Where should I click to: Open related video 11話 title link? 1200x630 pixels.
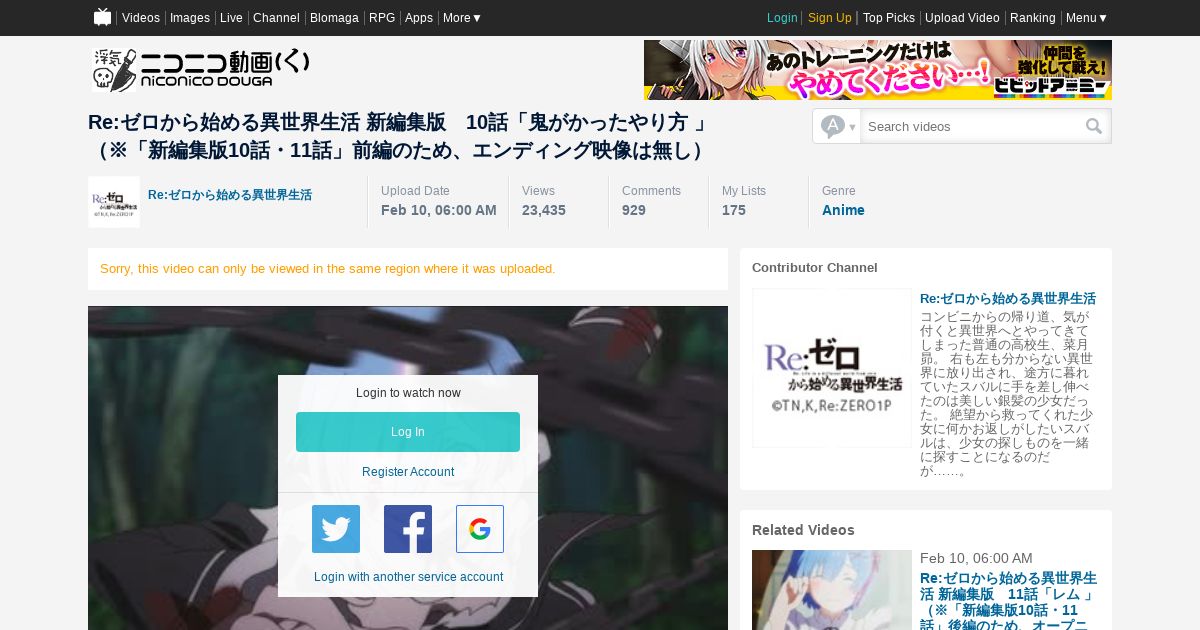pyautogui.click(x=1008, y=601)
